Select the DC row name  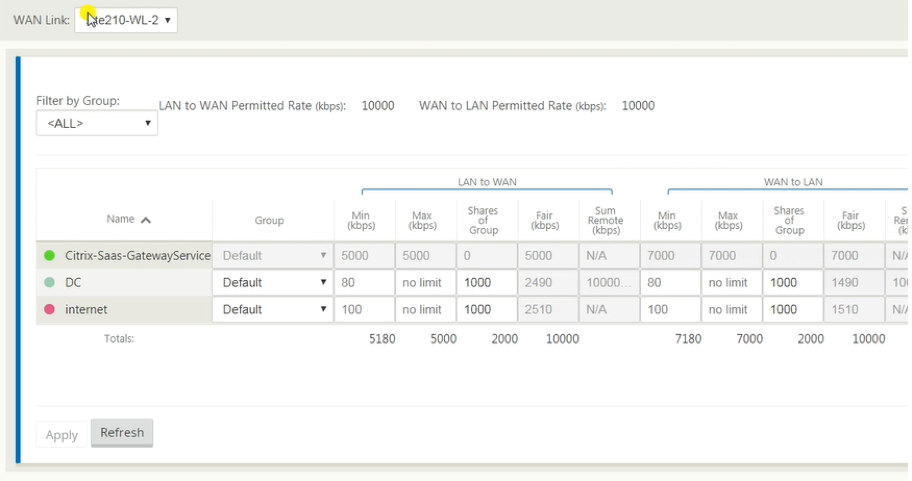73,283
